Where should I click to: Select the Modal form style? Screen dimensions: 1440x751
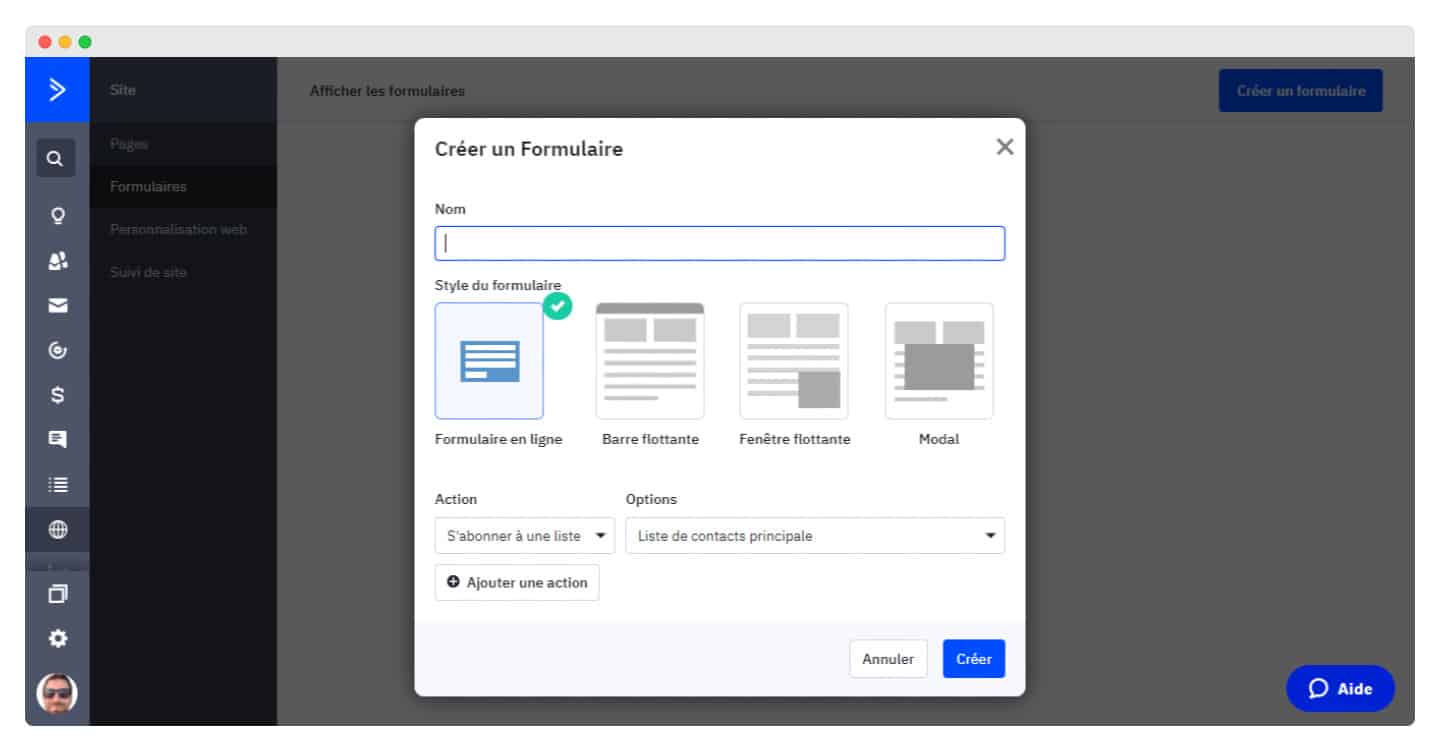click(939, 361)
